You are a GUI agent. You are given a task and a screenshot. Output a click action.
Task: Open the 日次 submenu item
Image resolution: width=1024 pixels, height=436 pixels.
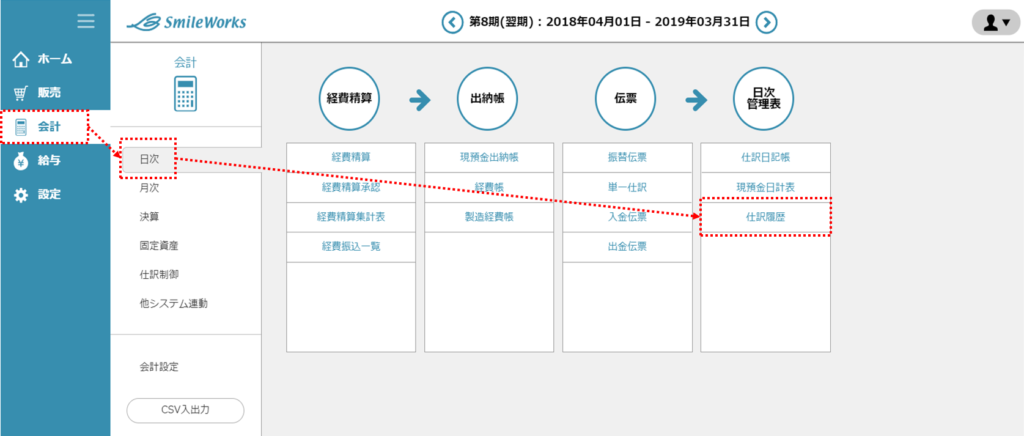coord(150,159)
